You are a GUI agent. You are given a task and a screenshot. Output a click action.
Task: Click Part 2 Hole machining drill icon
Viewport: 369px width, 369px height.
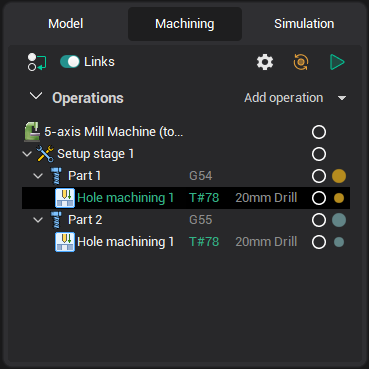[x=65, y=242]
